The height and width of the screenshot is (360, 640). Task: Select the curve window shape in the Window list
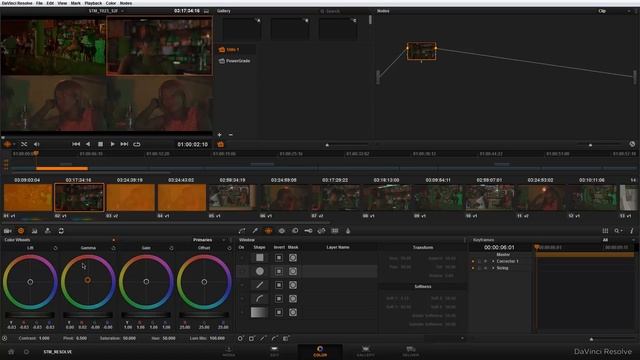260,299
